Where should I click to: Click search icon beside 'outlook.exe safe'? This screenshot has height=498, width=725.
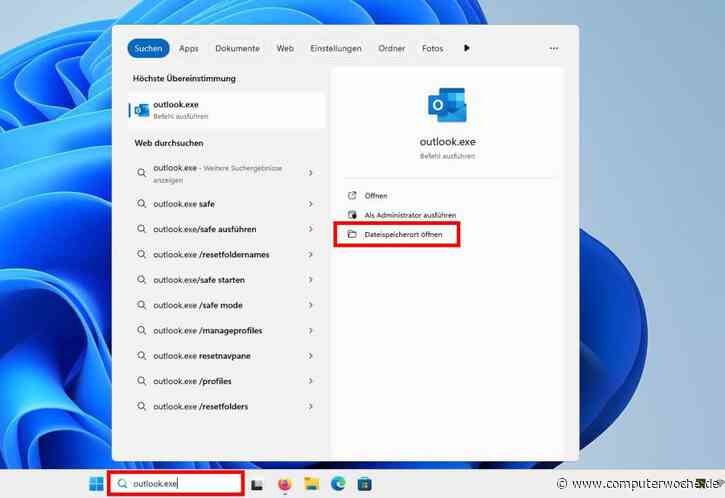click(141, 203)
